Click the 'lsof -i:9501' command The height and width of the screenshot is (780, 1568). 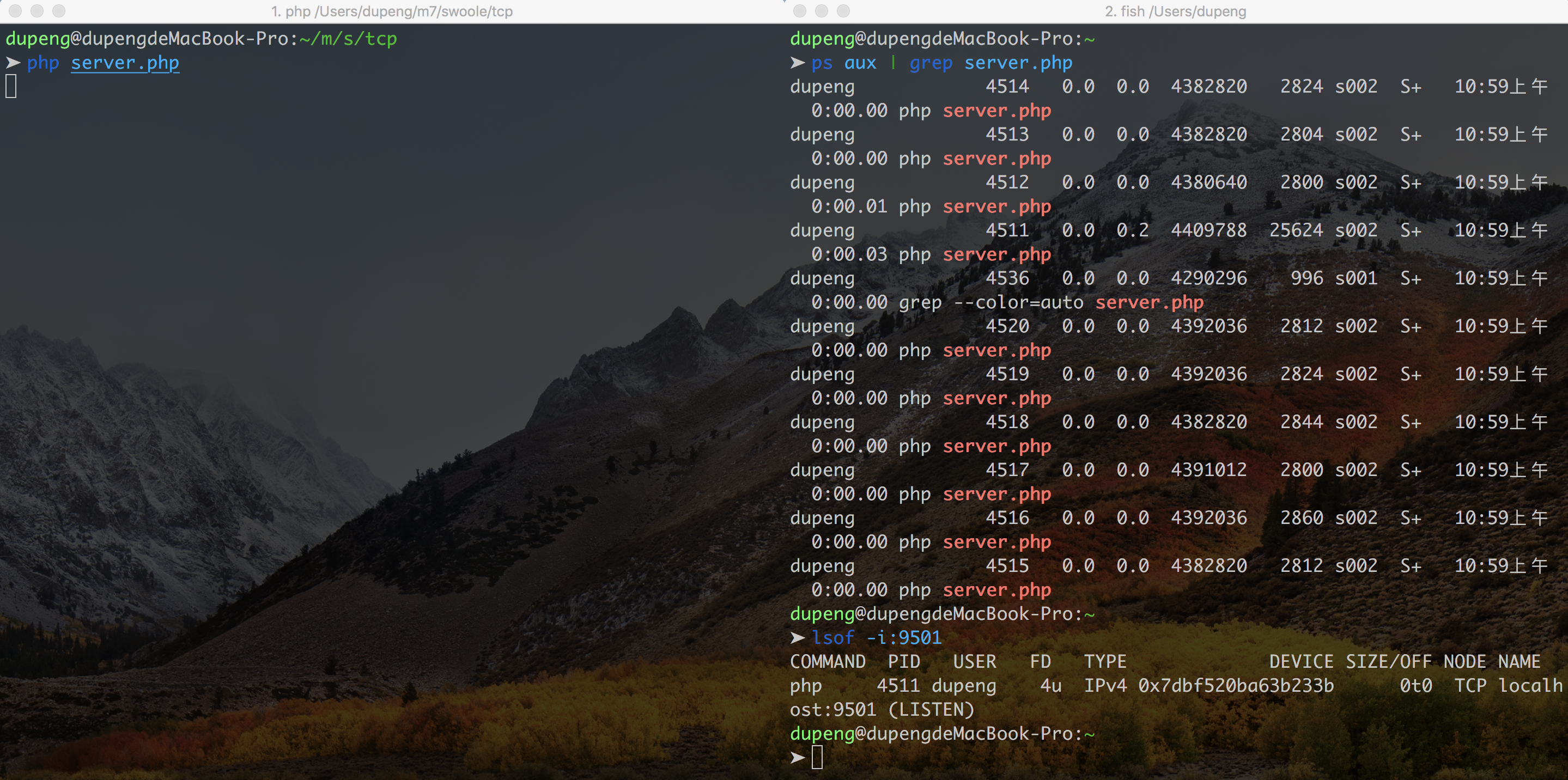click(x=877, y=638)
